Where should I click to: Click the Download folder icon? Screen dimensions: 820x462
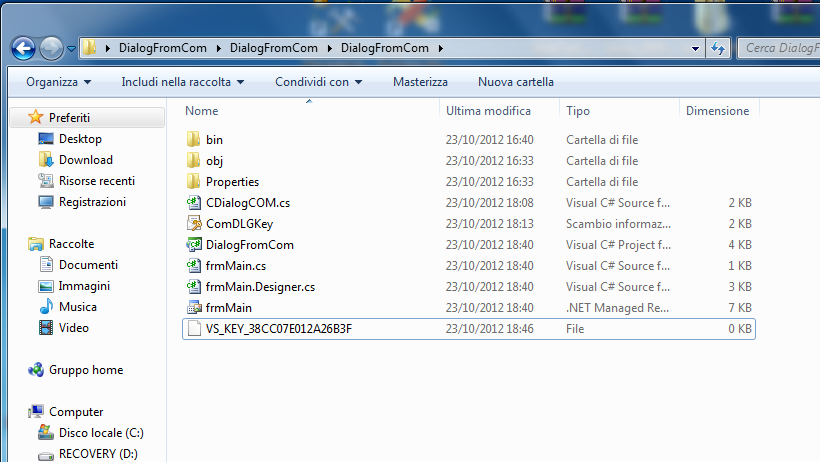(46, 160)
